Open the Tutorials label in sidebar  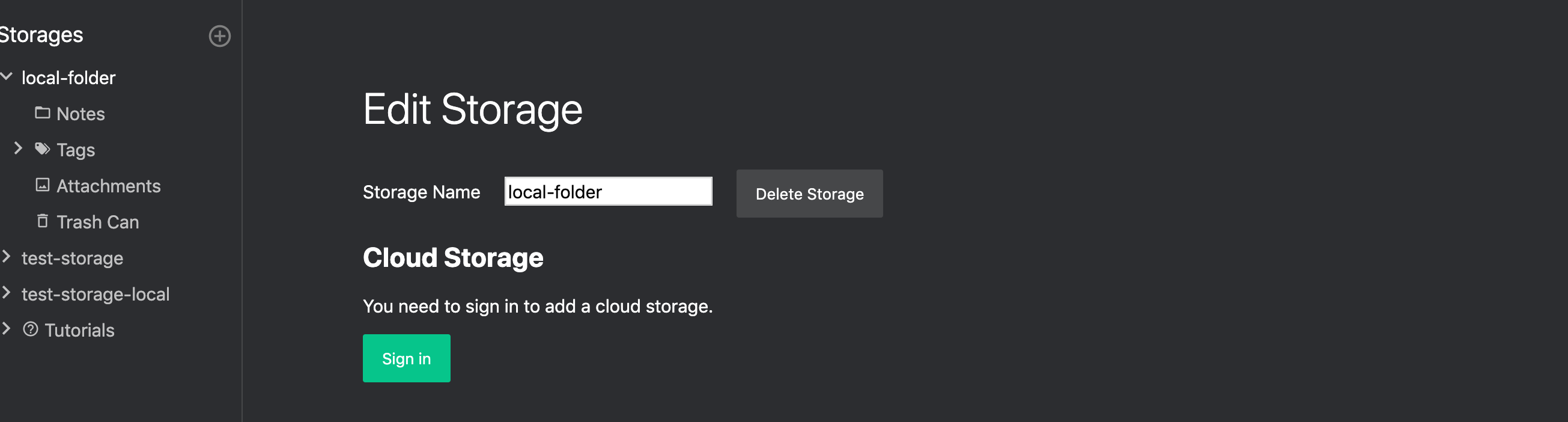click(79, 330)
